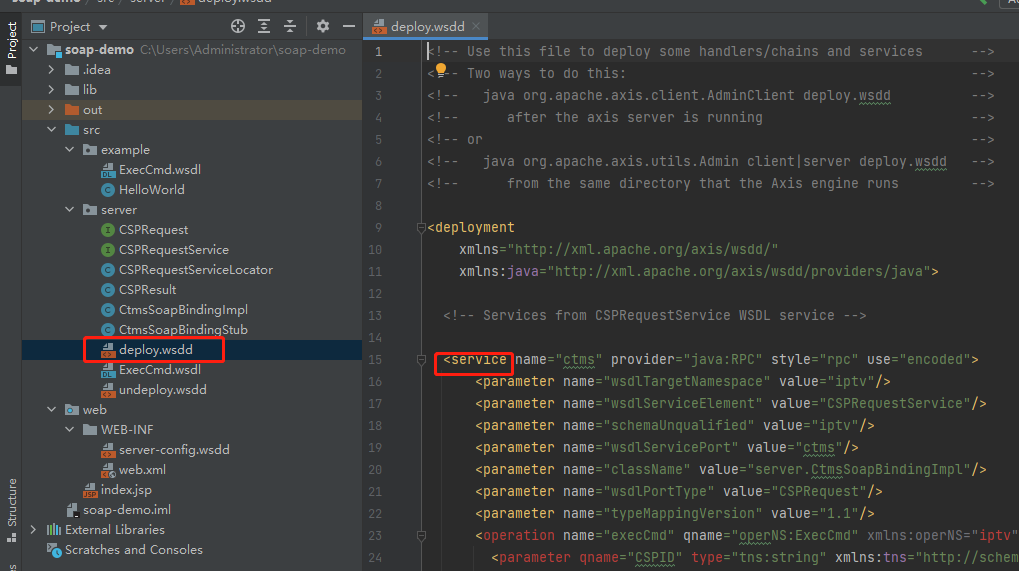The image size is (1019, 571).
Task: Click the web module folder icon
Action: point(72,410)
